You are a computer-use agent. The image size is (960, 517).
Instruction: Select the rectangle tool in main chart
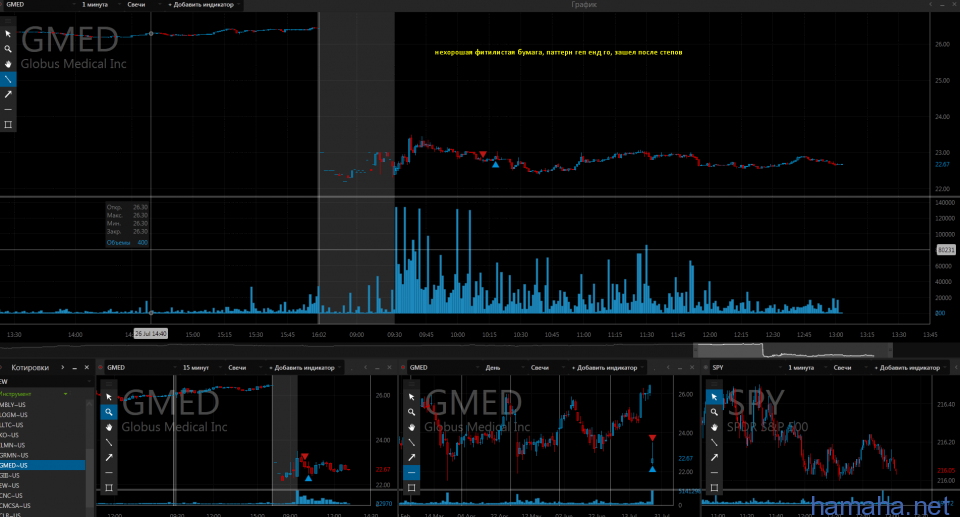click(x=8, y=124)
